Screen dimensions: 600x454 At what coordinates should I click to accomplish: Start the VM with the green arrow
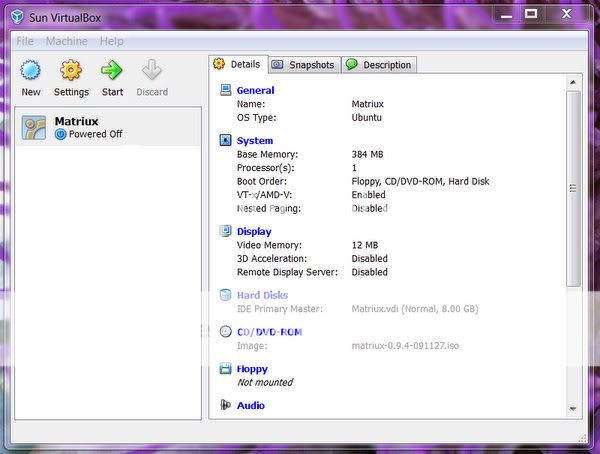(x=112, y=70)
